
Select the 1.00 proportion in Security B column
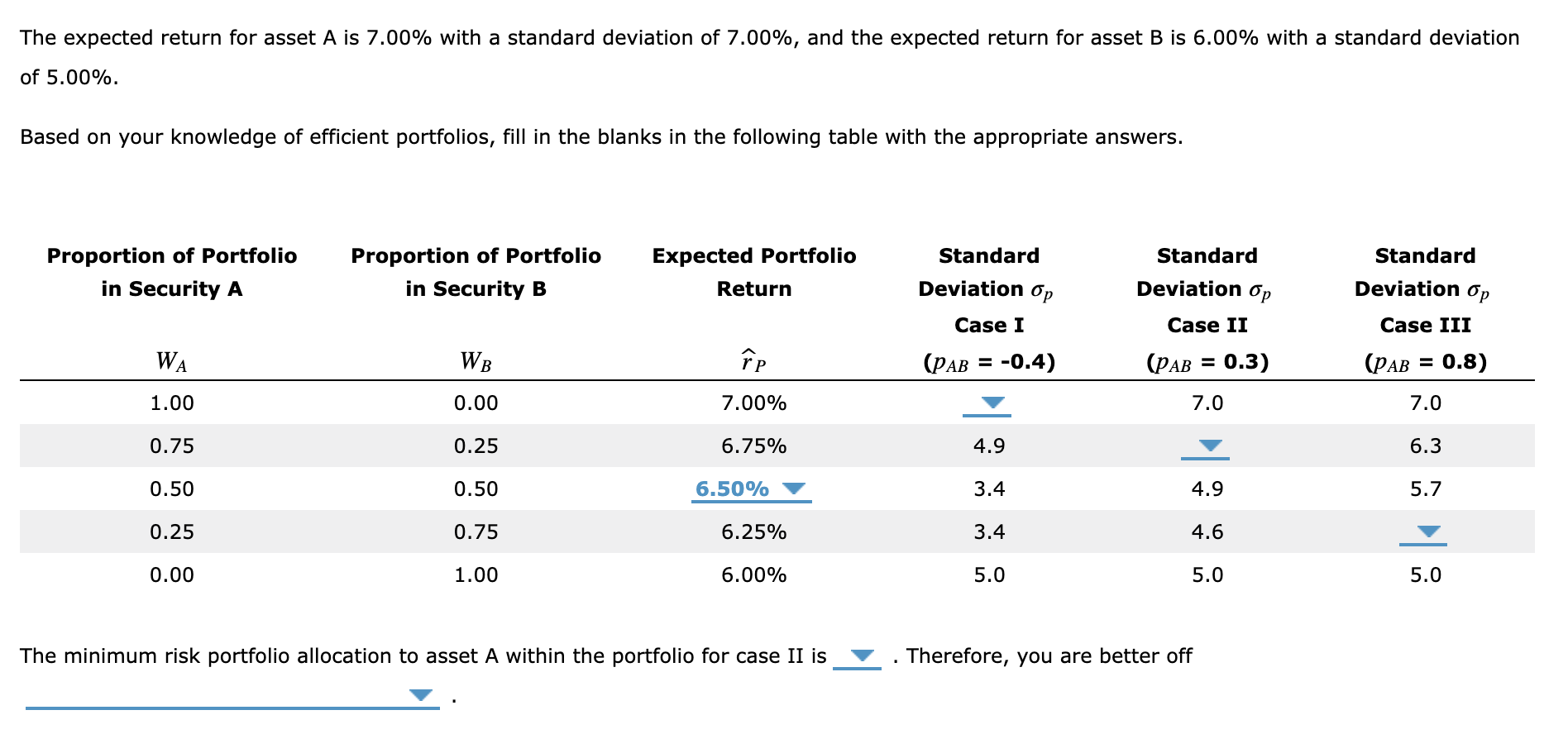coord(476,574)
